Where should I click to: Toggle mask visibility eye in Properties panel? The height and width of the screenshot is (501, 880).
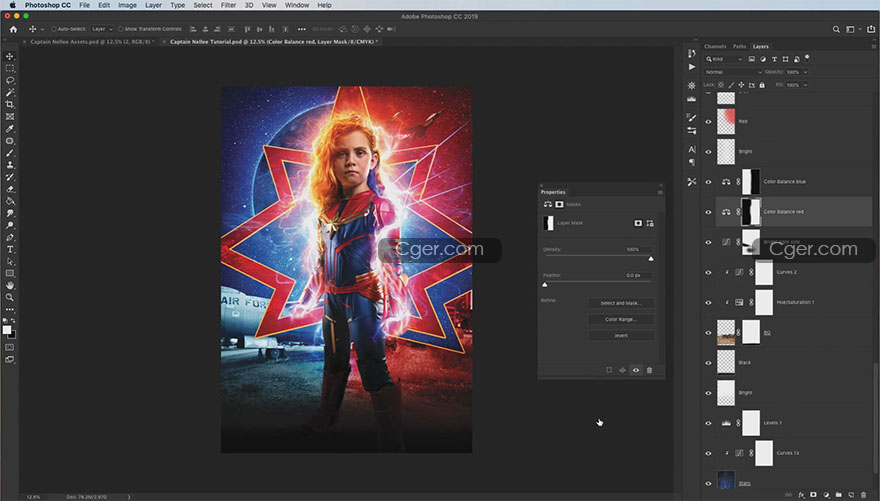point(636,370)
